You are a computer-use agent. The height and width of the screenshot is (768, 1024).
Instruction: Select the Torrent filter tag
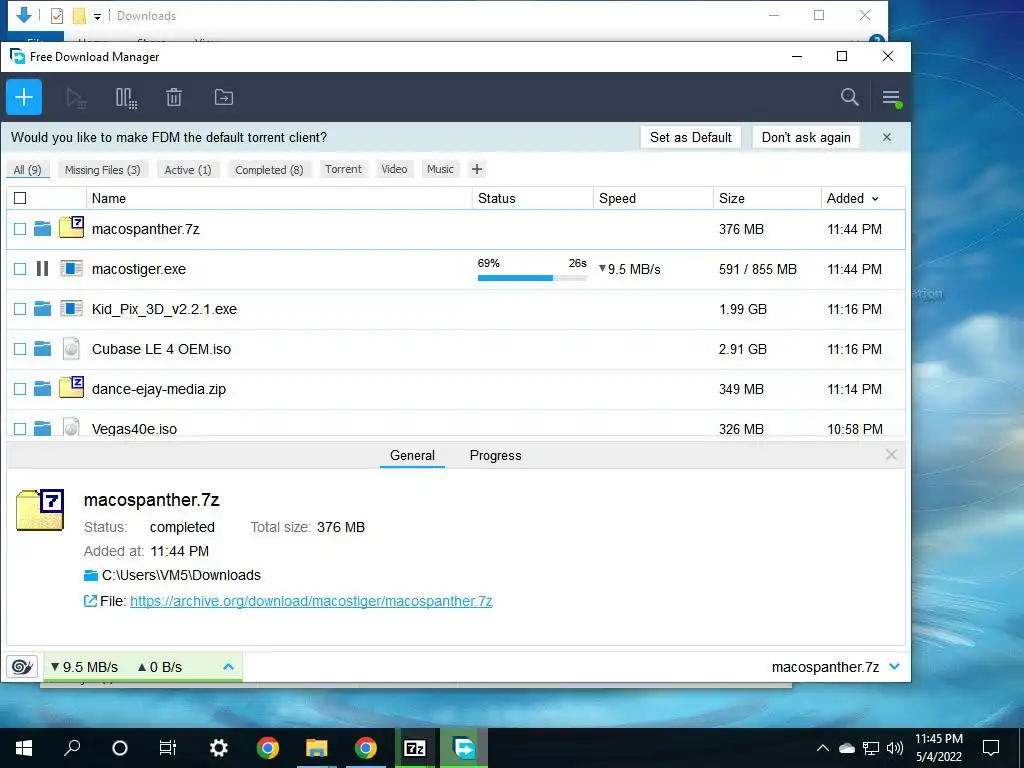(344, 169)
